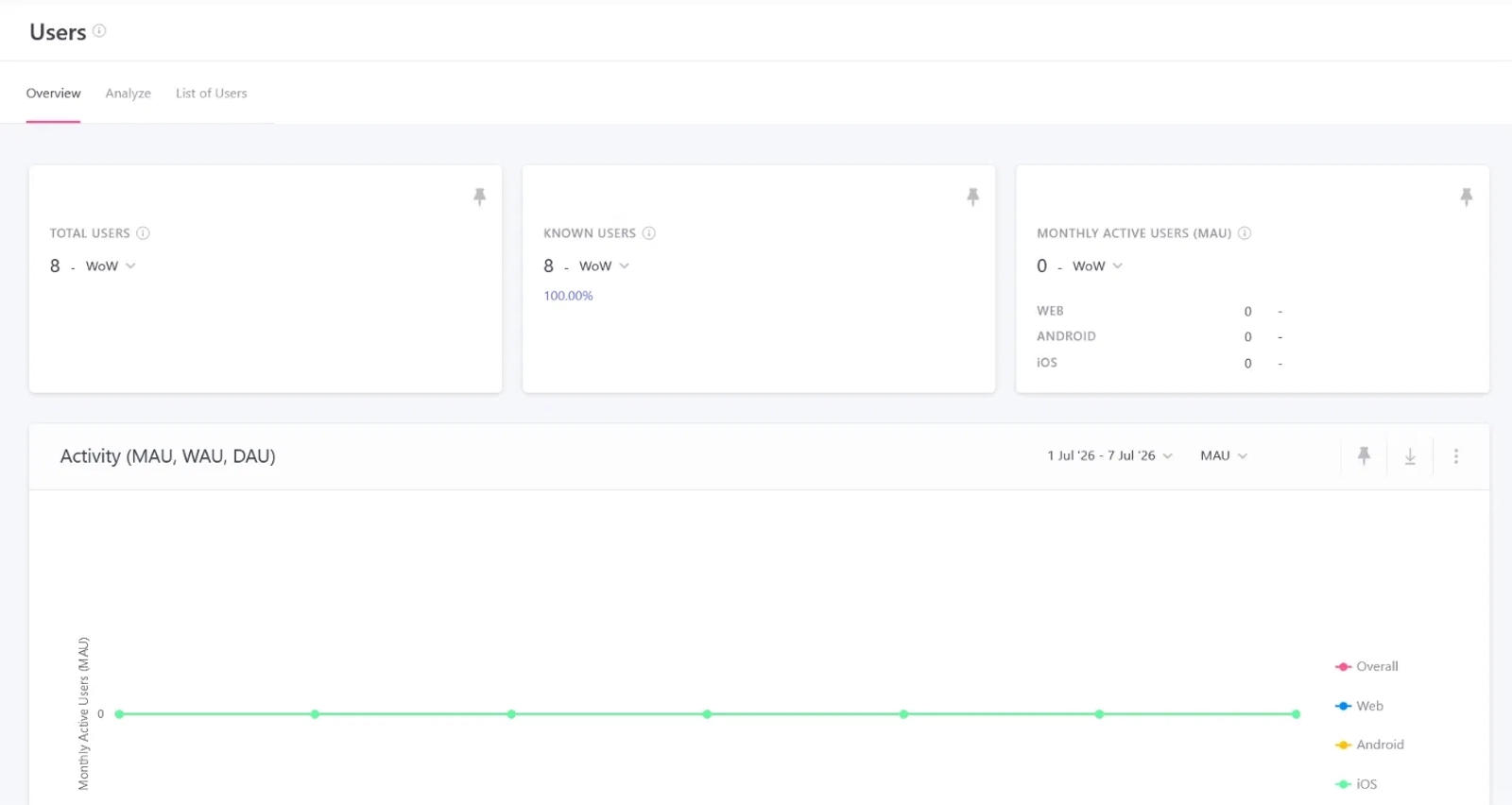Click the WEB row label in MAU card
The width and height of the screenshot is (1512, 805).
pyautogui.click(x=1050, y=311)
